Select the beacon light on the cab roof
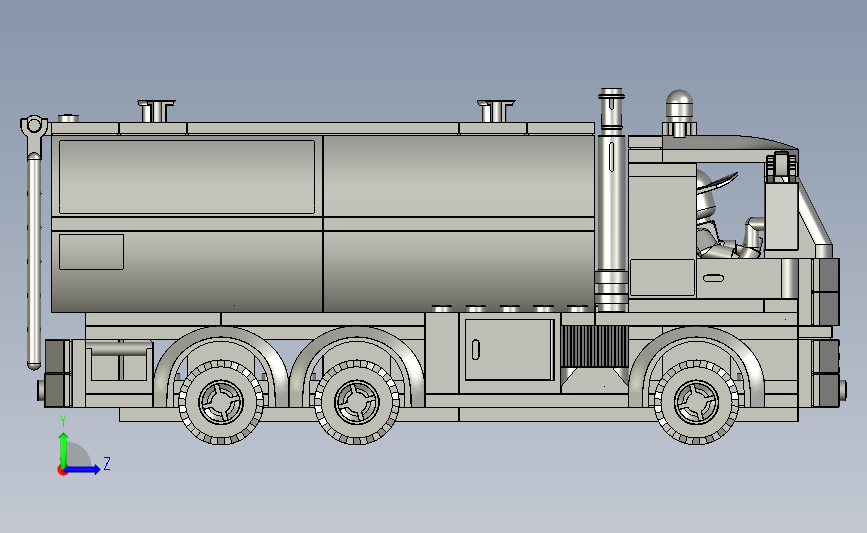This screenshot has height=533, width=867. 679,113
